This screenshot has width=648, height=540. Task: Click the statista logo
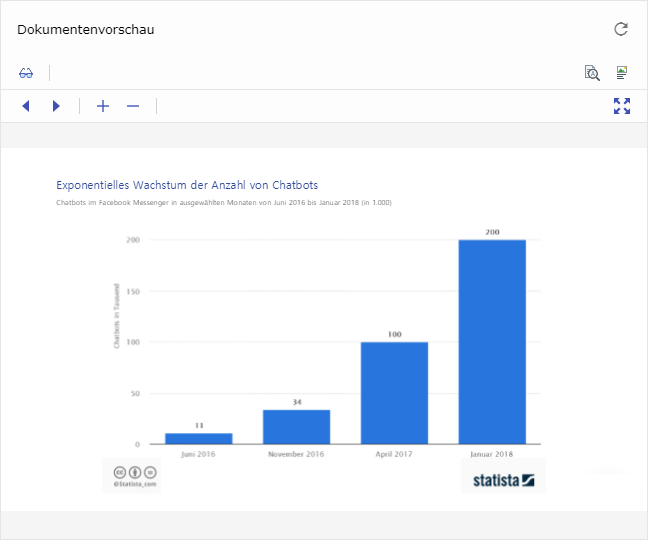pyautogui.click(x=504, y=481)
